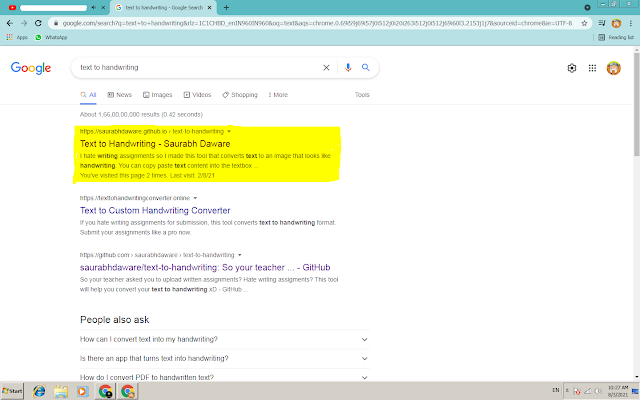
Task: Open options arrow beside github.com URL
Action: pyautogui.click(x=240, y=255)
